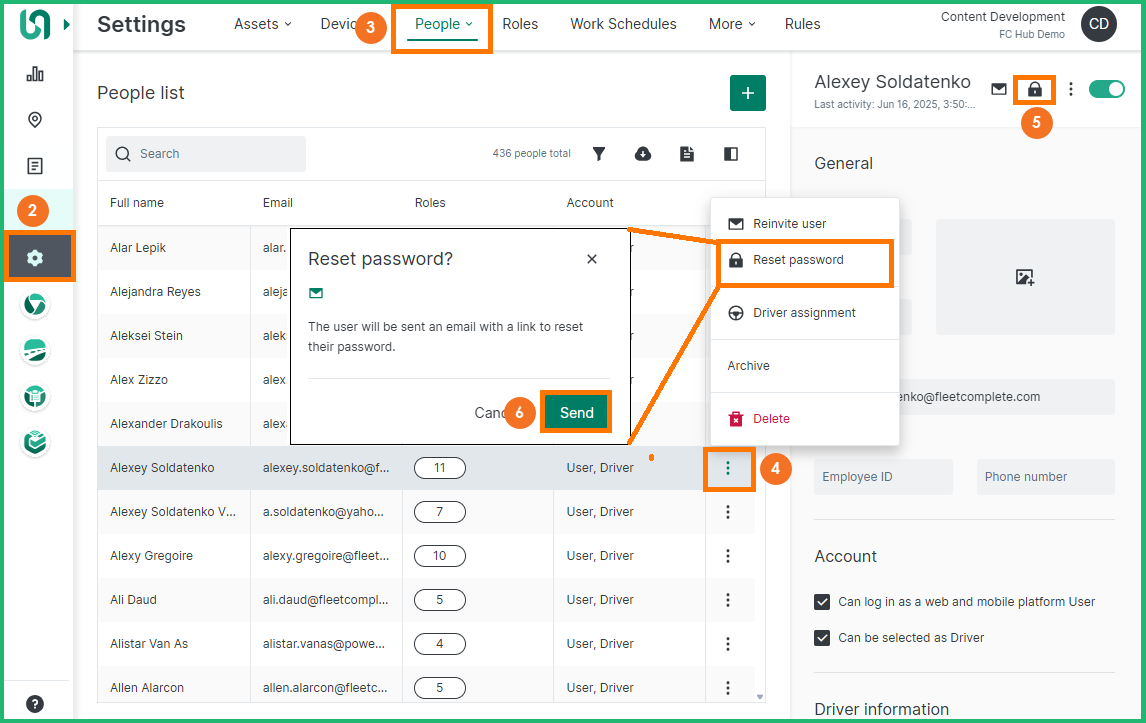The height and width of the screenshot is (723, 1146).
Task: Open the More dropdown menu
Action: pos(732,24)
